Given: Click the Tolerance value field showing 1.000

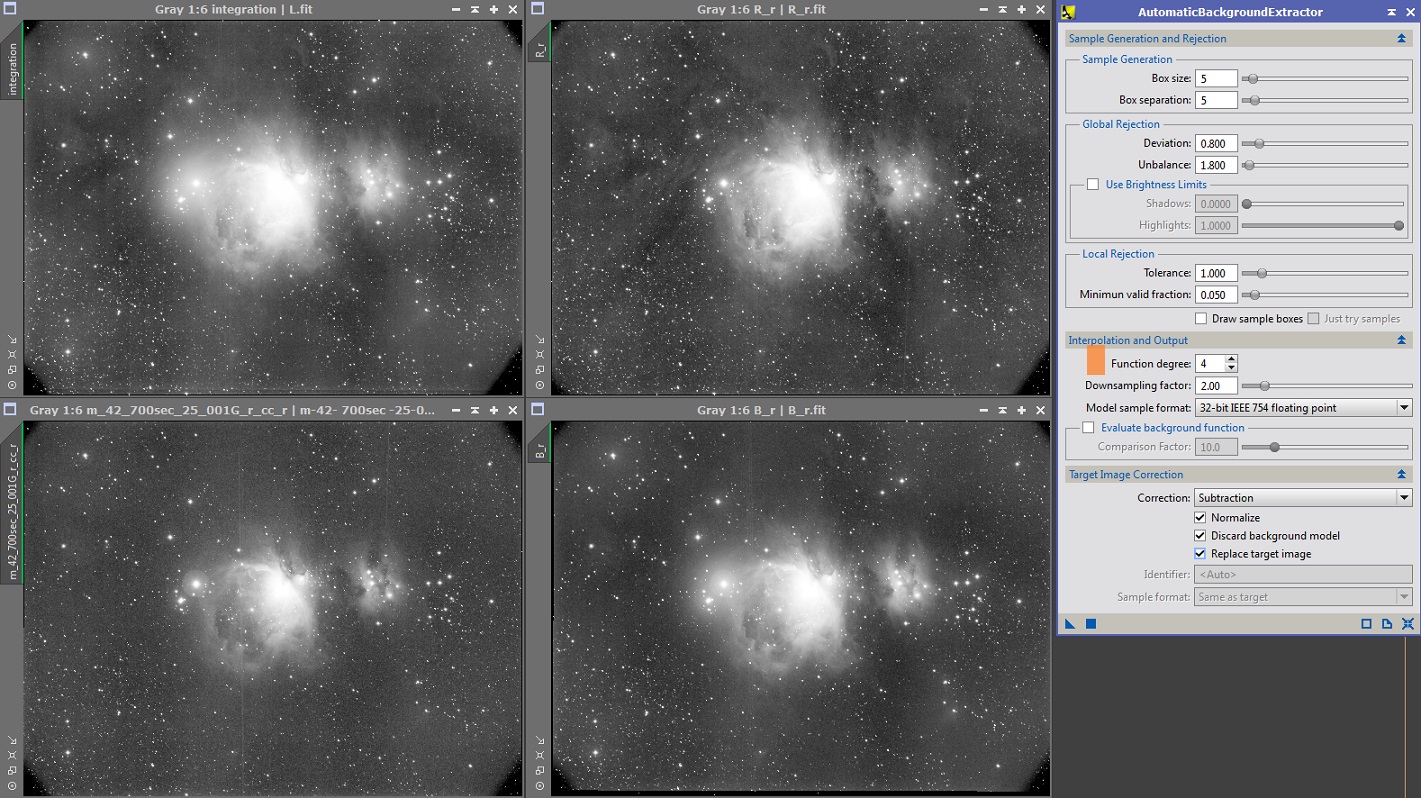Looking at the screenshot, I should pos(1216,273).
